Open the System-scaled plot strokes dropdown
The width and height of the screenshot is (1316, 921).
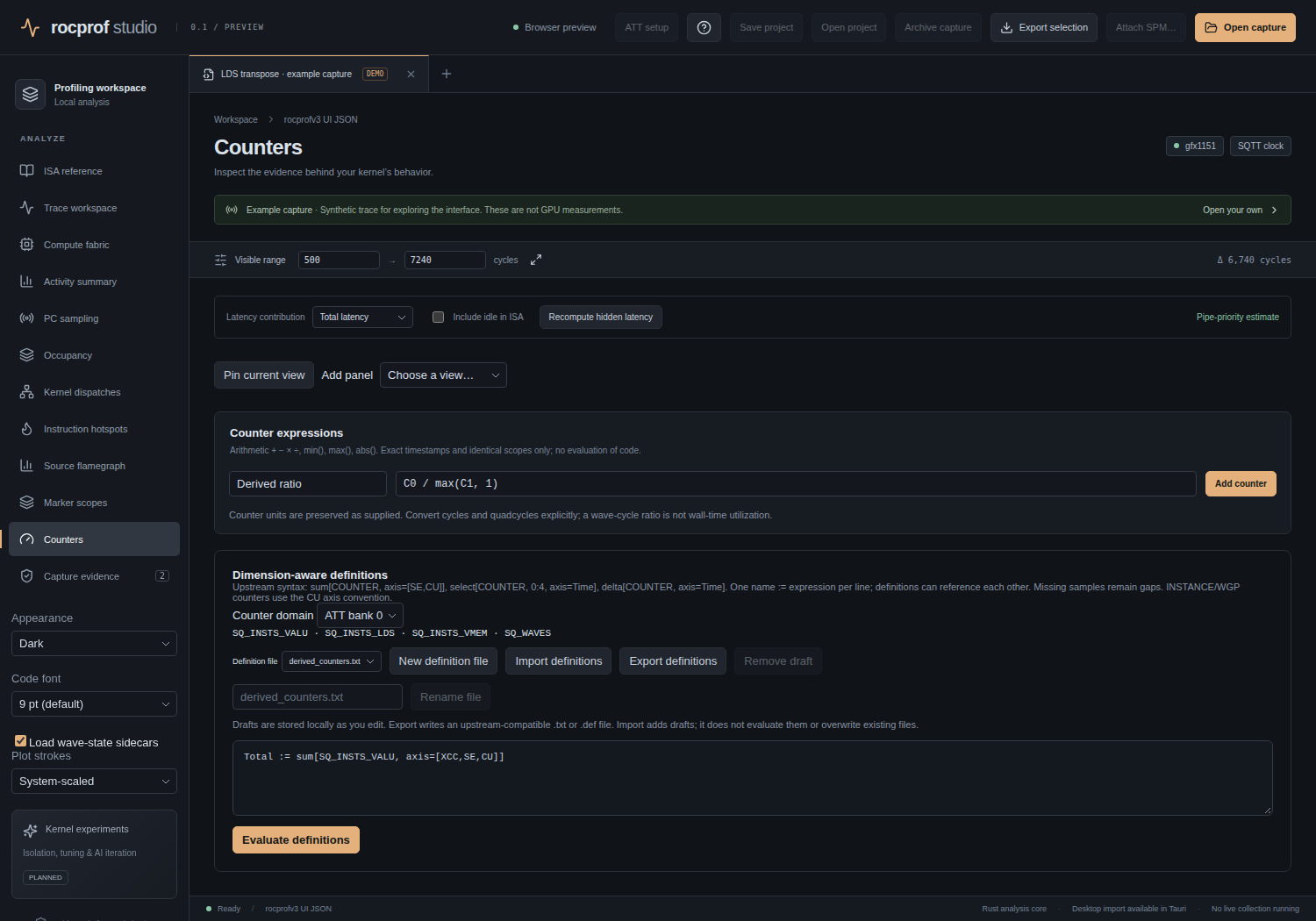click(x=94, y=782)
